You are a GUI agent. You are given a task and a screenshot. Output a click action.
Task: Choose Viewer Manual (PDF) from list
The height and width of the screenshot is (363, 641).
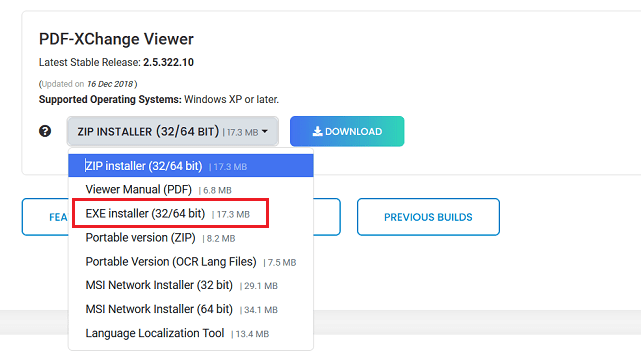[x=191, y=190]
